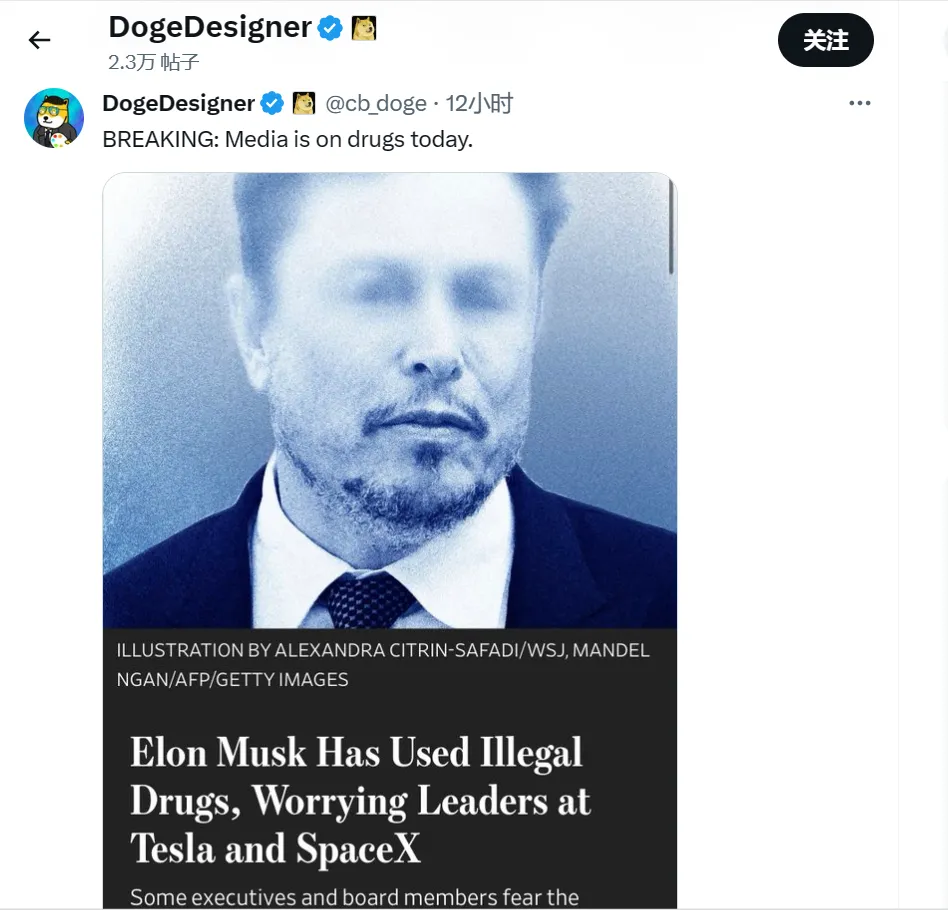Click the 2.3万 帖子 post count
The image size is (948, 910).
pyautogui.click(x=153, y=62)
